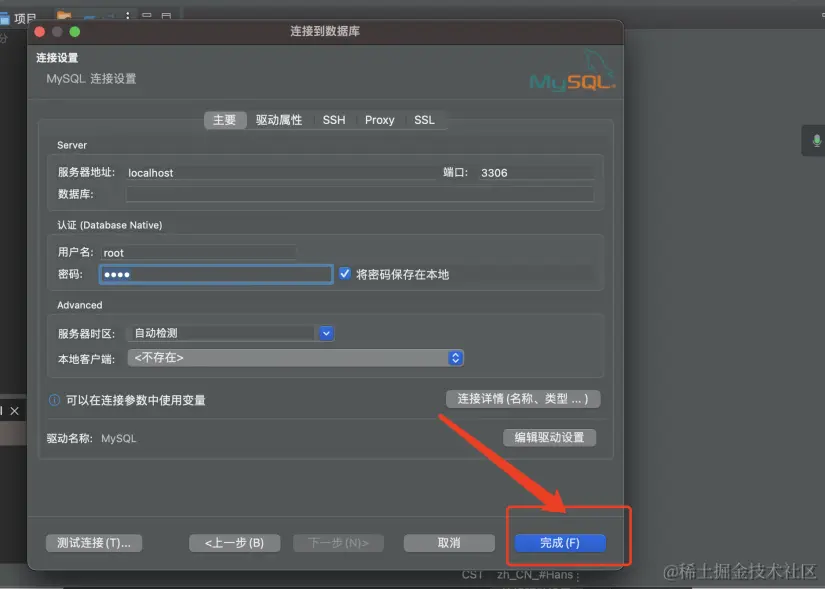Click the MySQL logo in the header
Image resolution: width=825 pixels, height=589 pixels.
point(572,72)
